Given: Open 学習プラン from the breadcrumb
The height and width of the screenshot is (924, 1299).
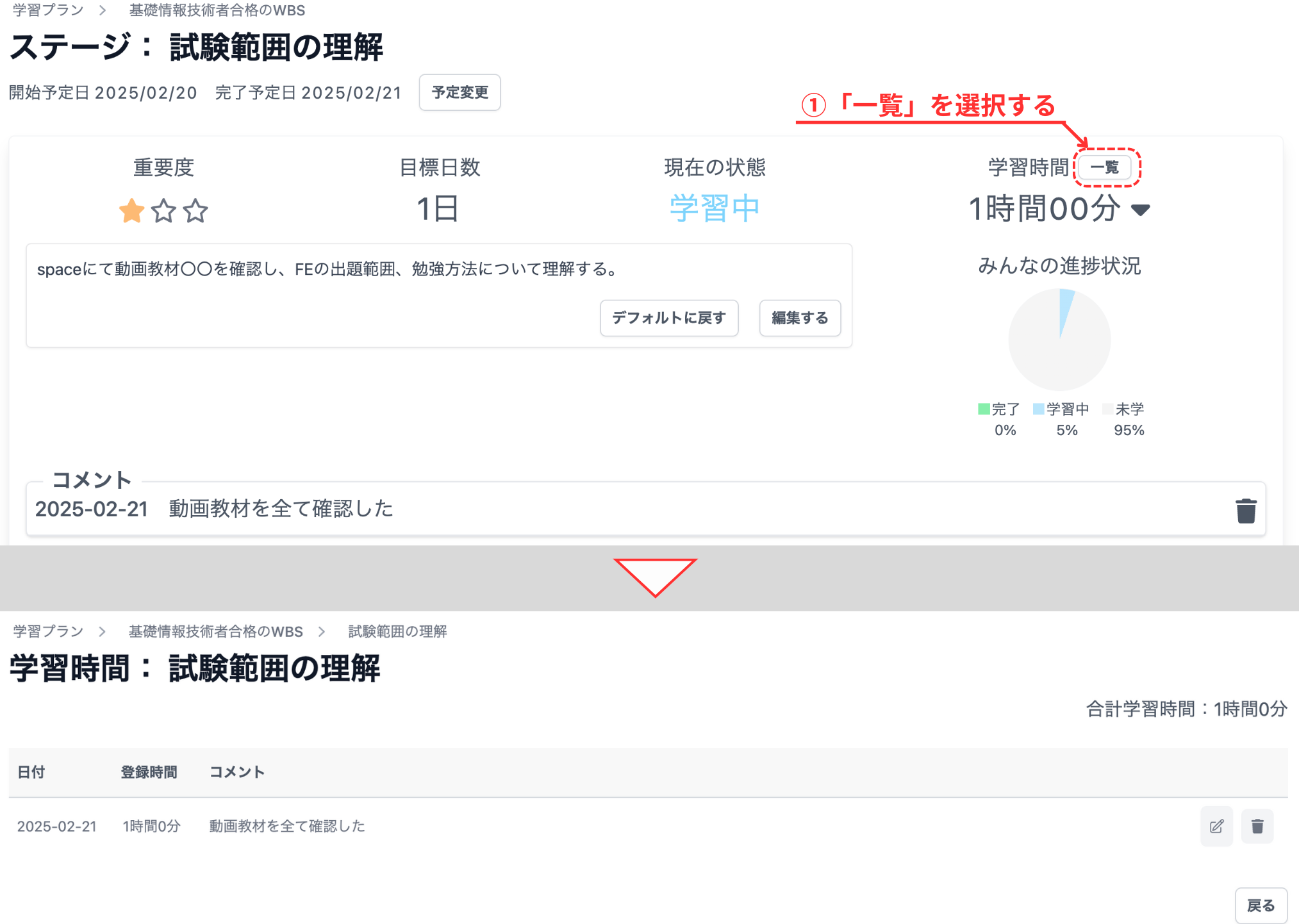Looking at the screenshot, I should click(x=47, y=10).
